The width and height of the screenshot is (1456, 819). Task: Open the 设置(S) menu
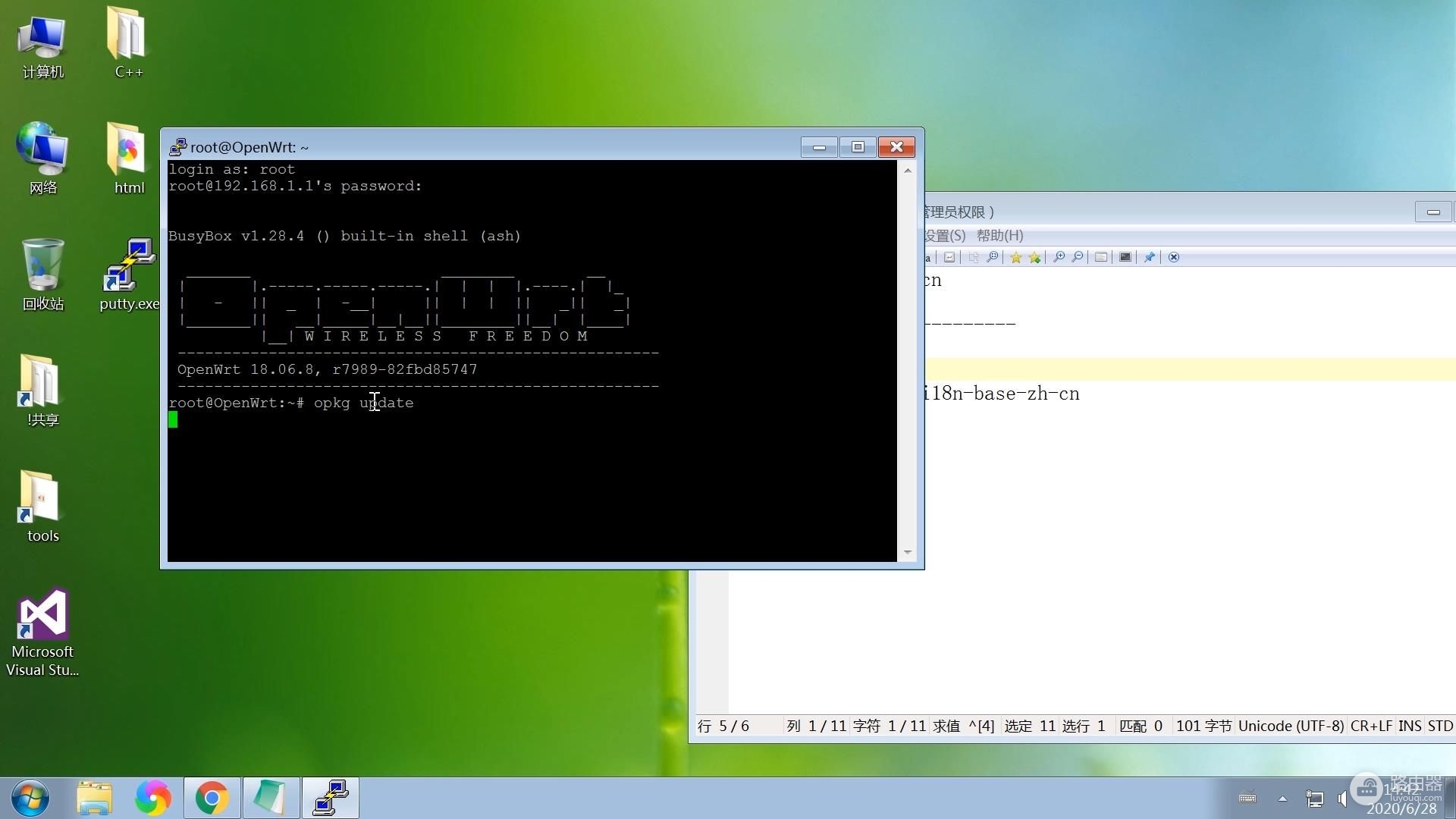pos(945,236)
